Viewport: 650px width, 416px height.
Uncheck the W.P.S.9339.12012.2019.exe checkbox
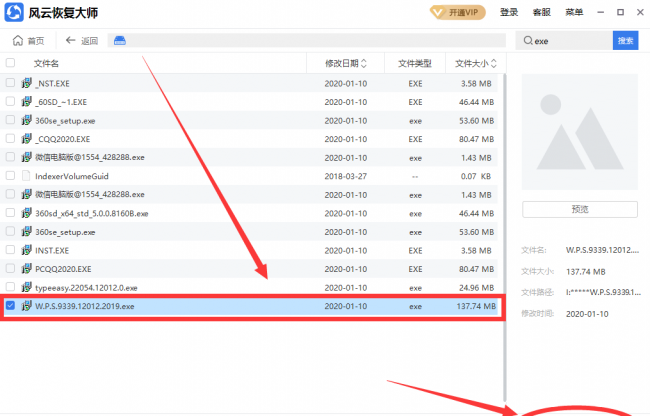10,305
